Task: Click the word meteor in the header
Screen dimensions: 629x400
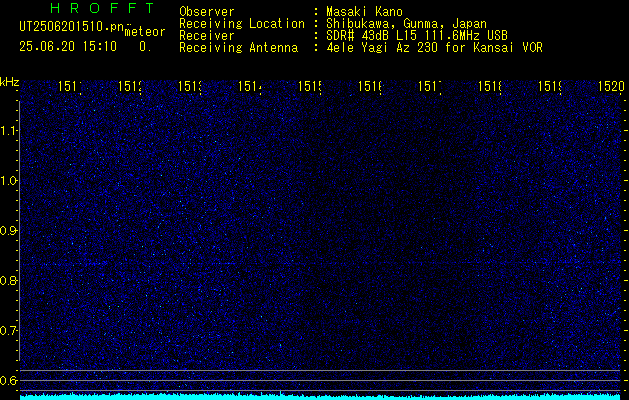Action: (x=145, y=32)
